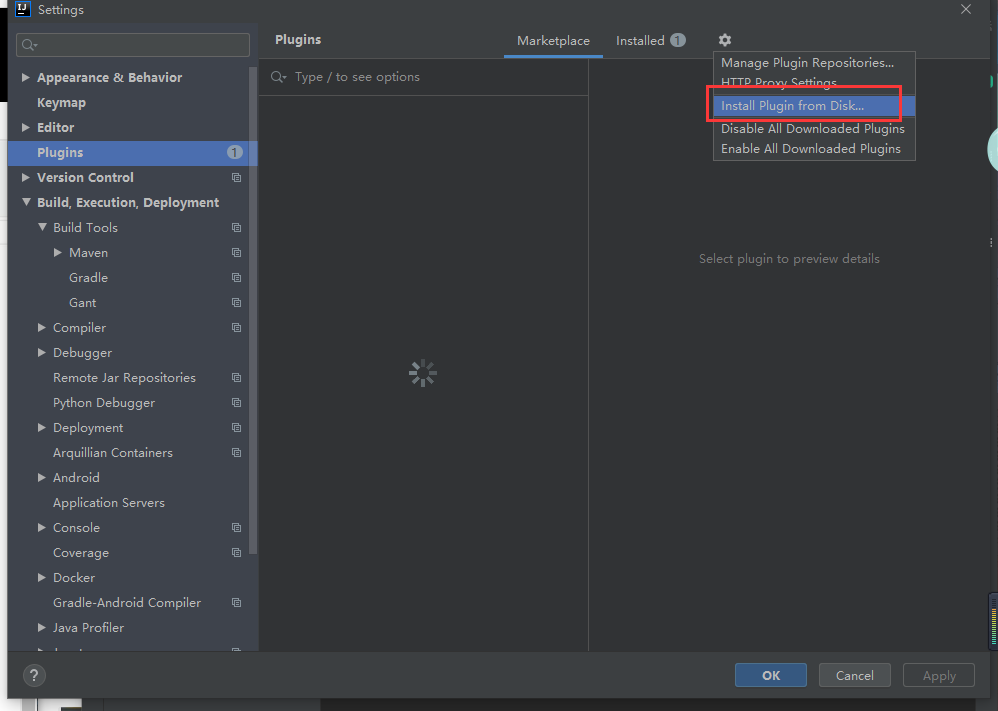Choose Install Plugin from Disk

coord(813,106)
